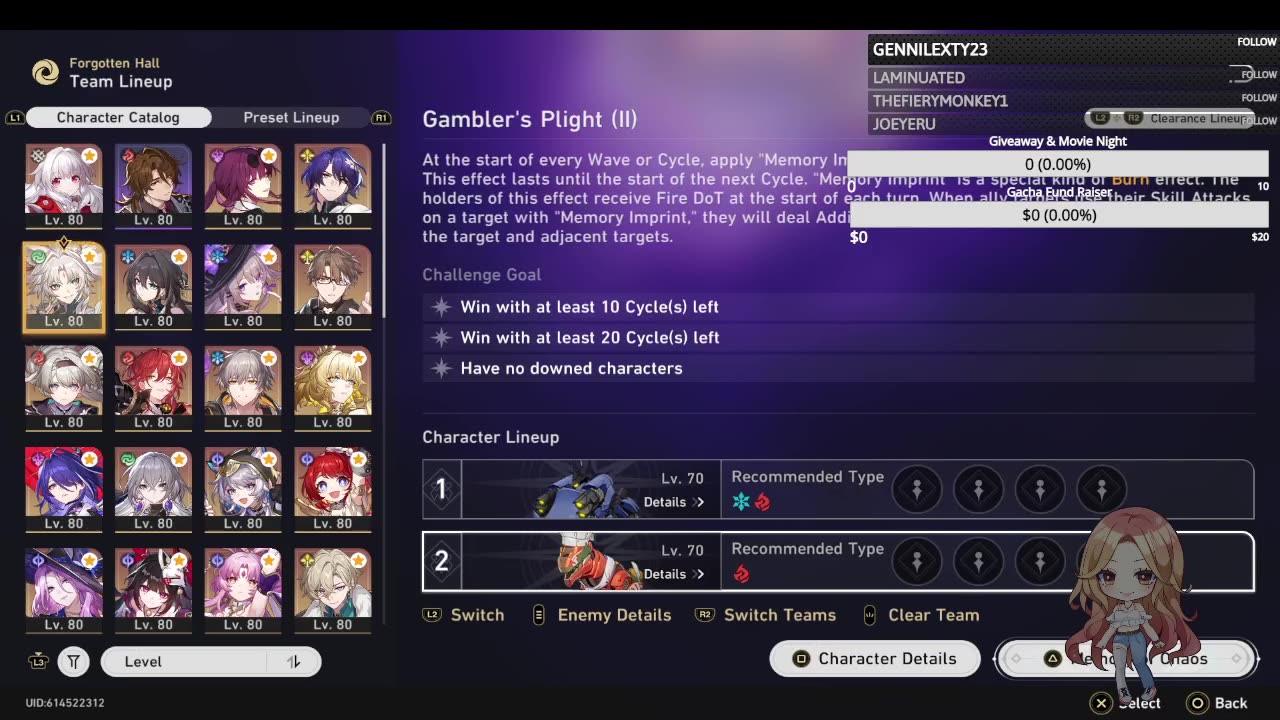Click the Fire type icon for Team 2
Viewport: 1280px width, 720px height.
(741, 574)
